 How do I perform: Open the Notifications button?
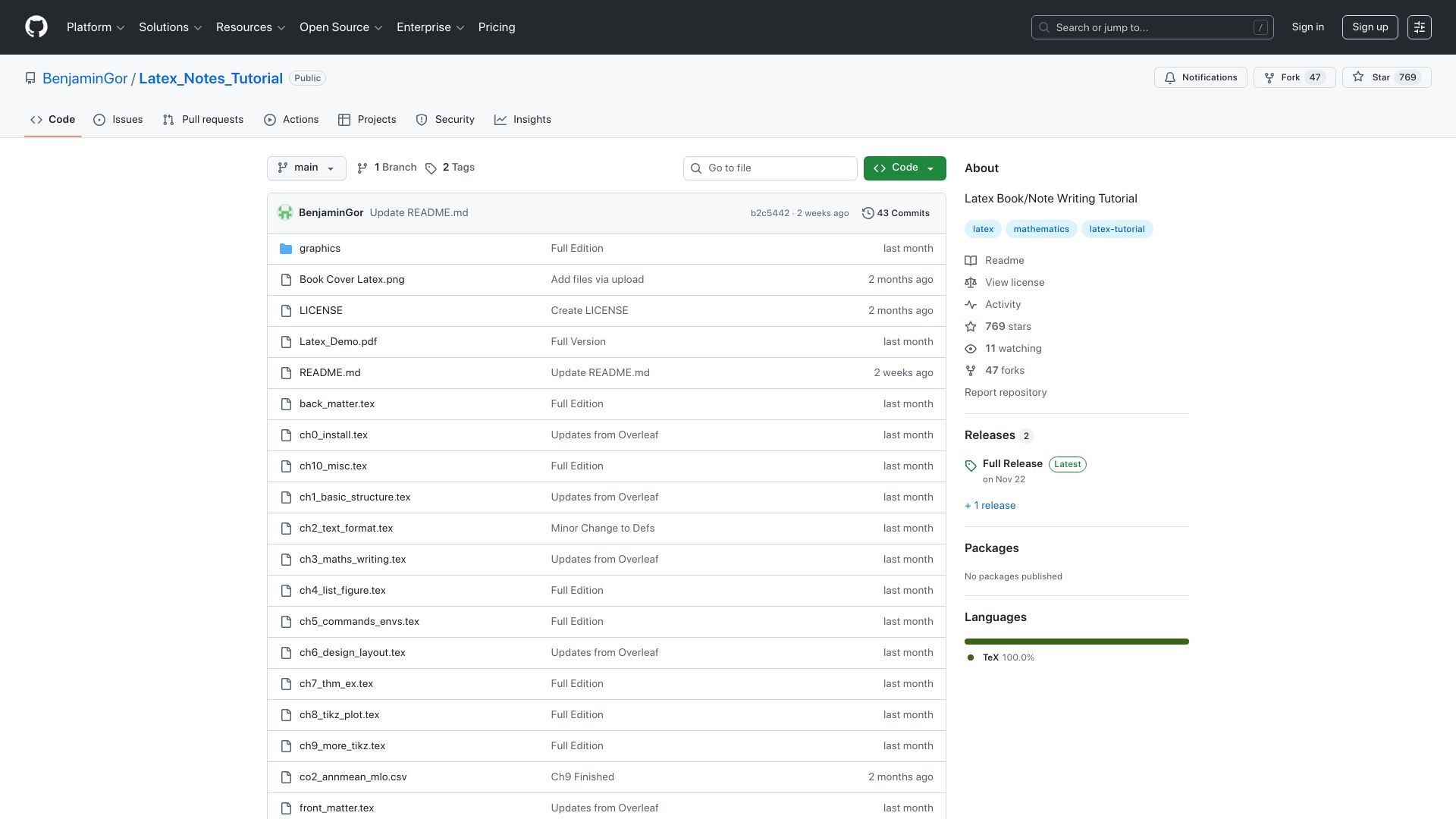click(1200, 77)
